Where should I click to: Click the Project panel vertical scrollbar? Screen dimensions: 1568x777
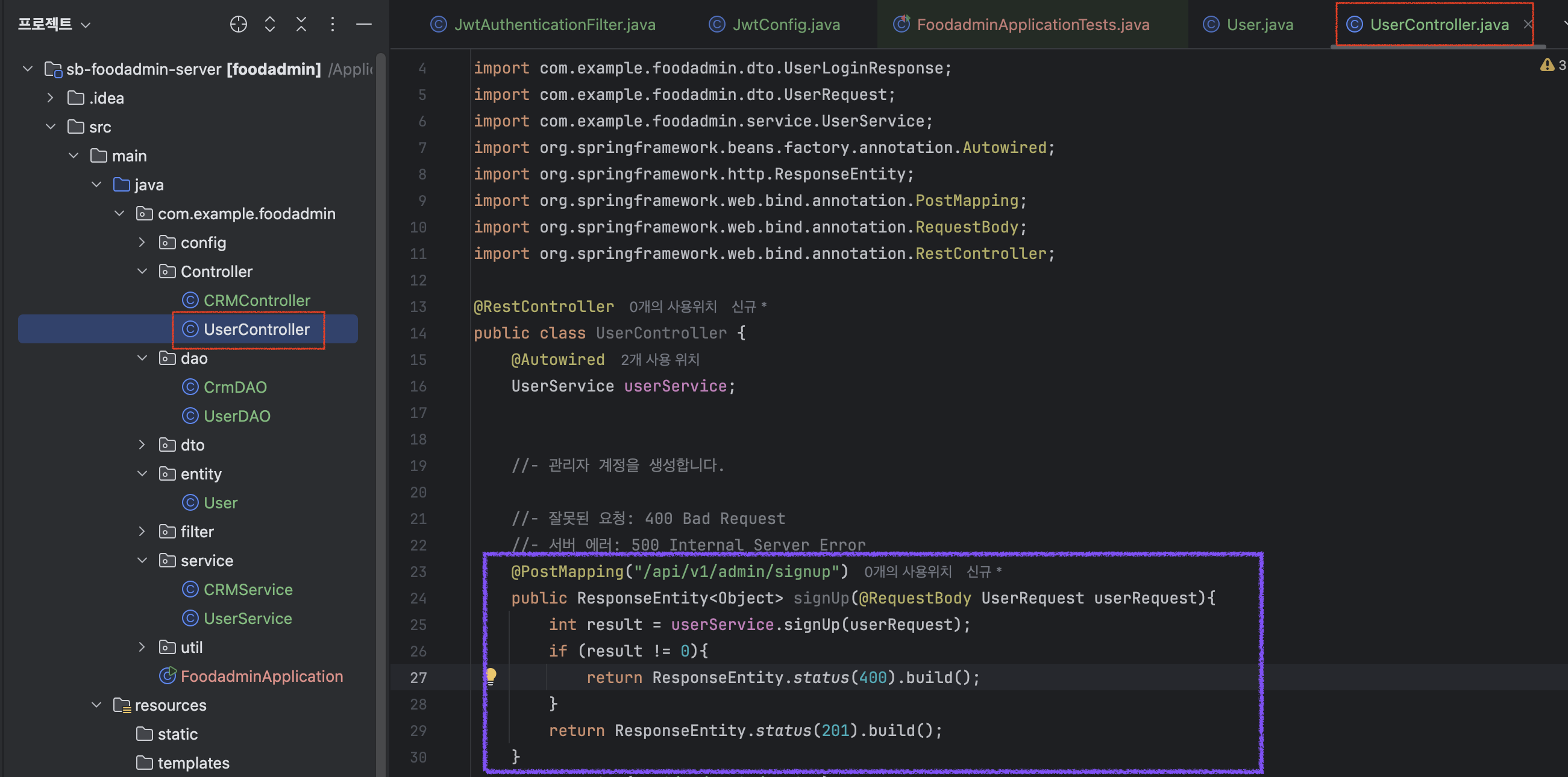381,414
